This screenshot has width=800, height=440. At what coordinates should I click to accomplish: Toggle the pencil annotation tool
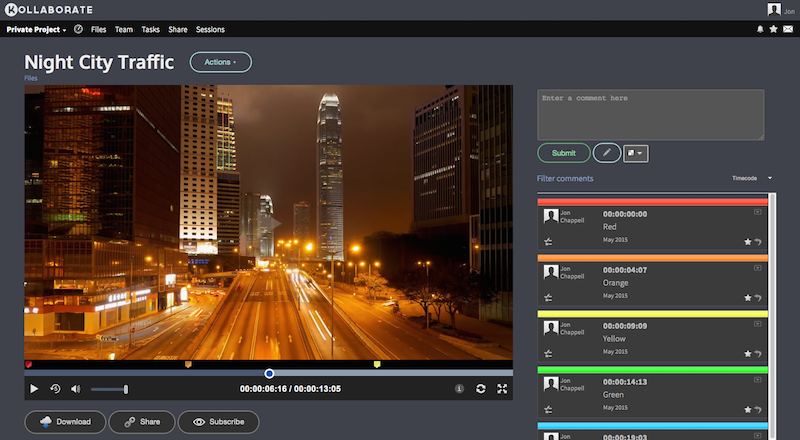point(607,153)
